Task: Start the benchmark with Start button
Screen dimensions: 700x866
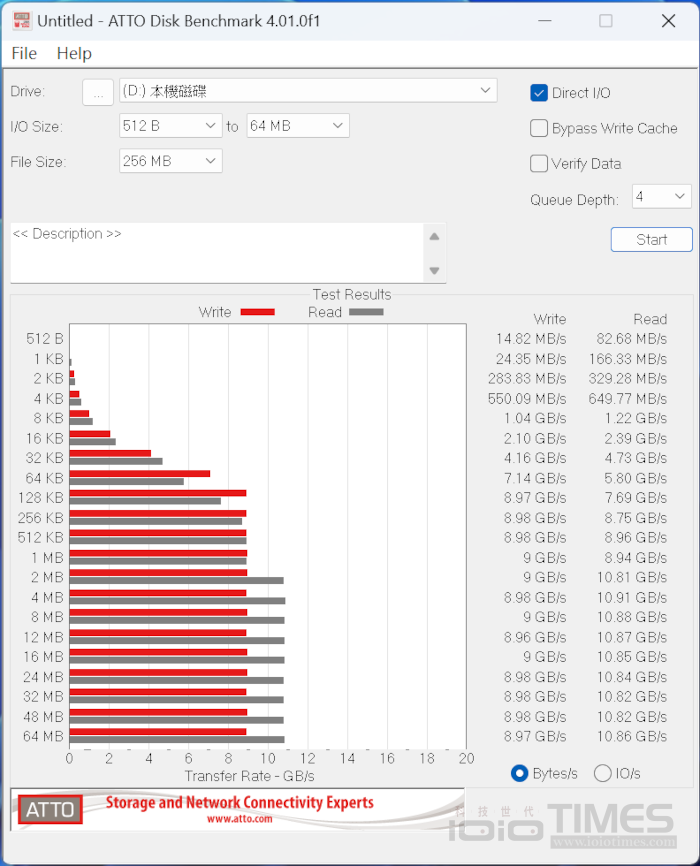Action: point(651,240)
